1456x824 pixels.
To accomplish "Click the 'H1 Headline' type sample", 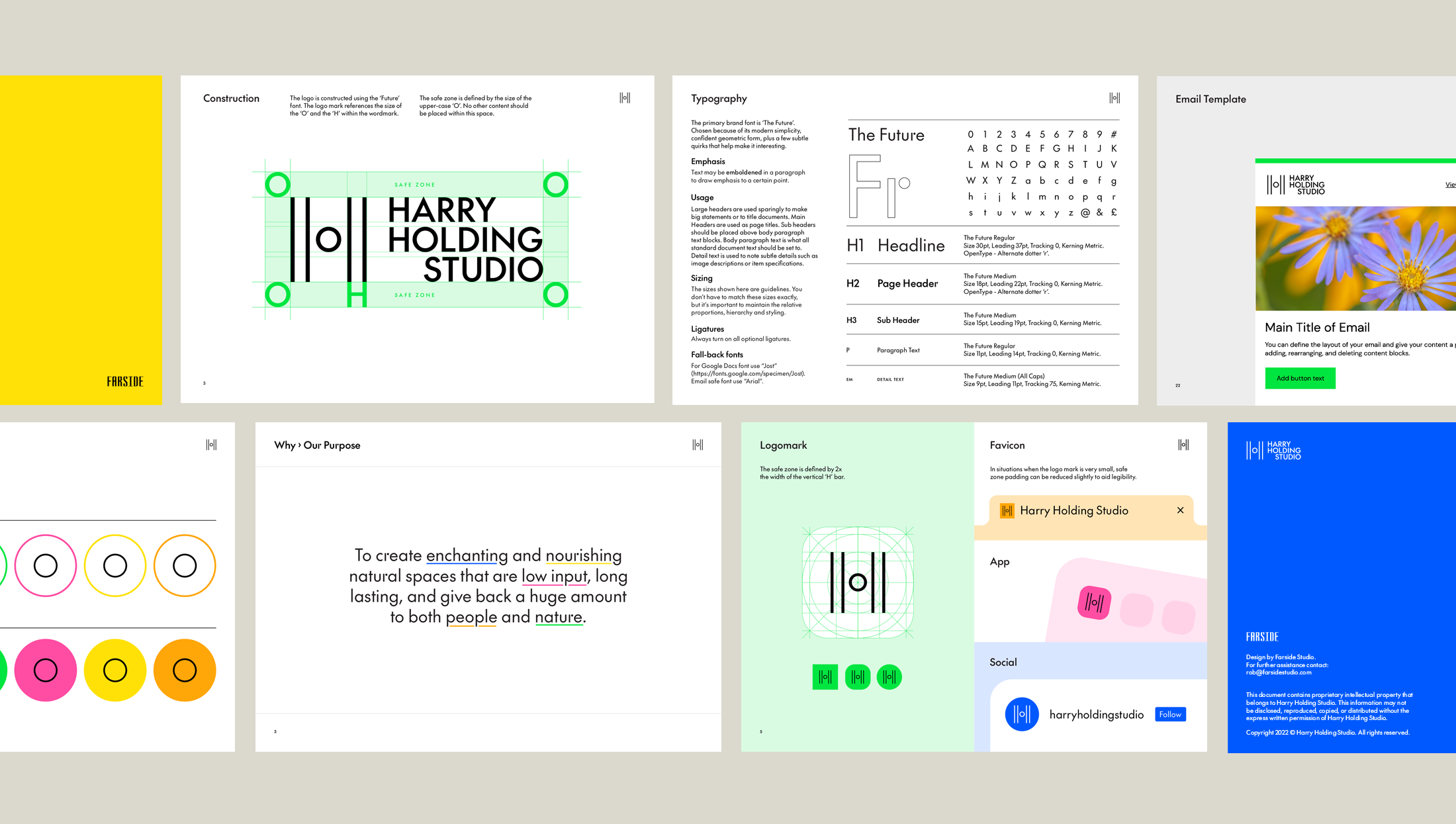I will [895, 246].
